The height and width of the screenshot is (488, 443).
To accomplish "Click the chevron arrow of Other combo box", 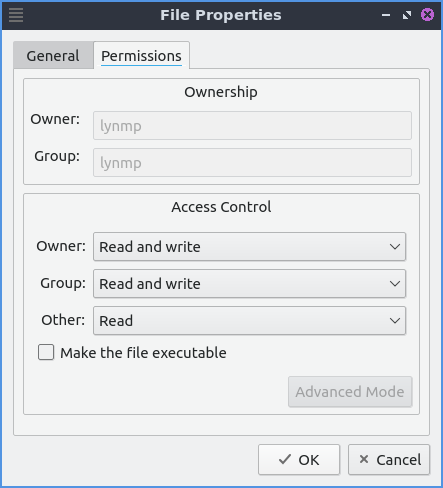I will (x=395, y=321).
